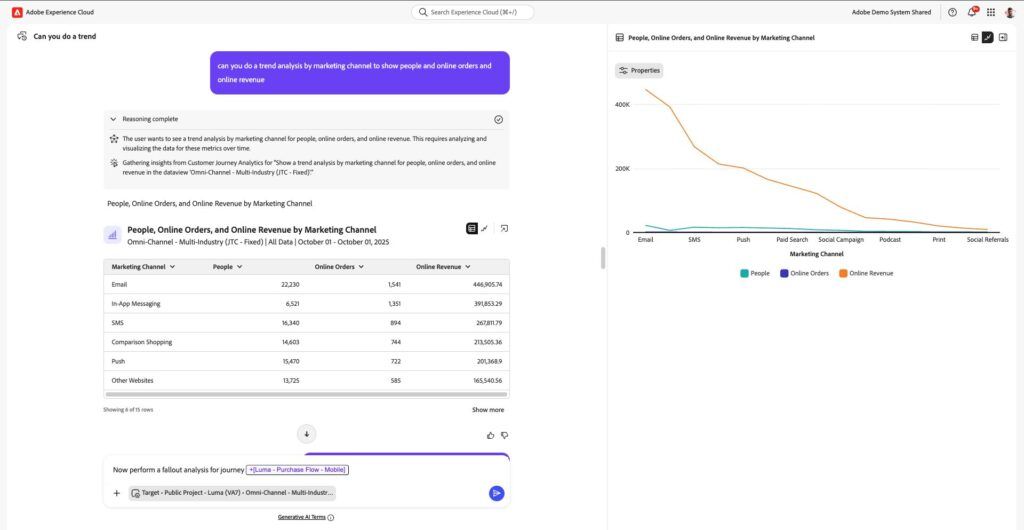Screen dimensions: 1024x530
Task: Open the notifications bell
Action: tap(972, 12)
